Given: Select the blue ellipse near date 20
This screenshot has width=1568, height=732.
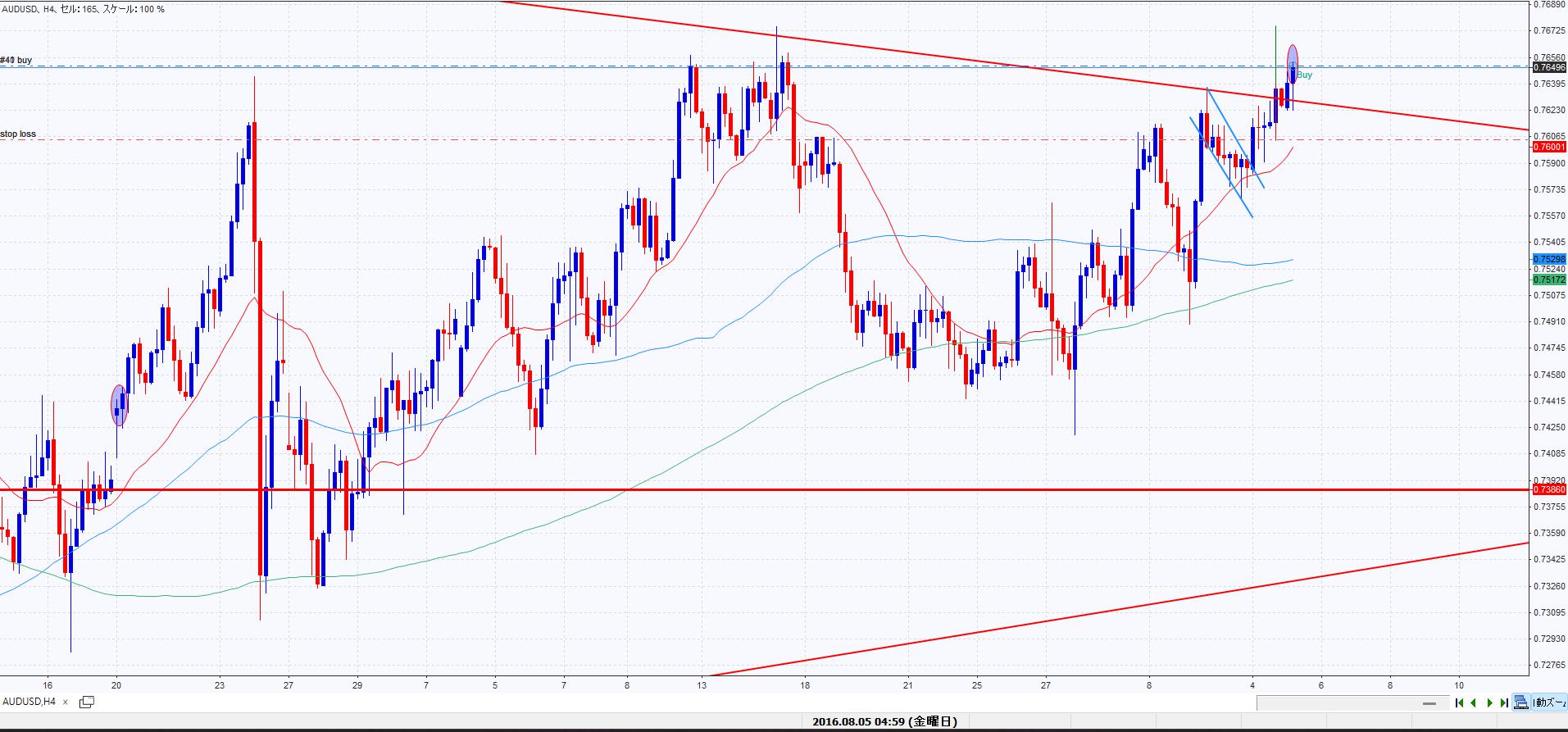Looking at the screenshot, I should tap(120, 405).
